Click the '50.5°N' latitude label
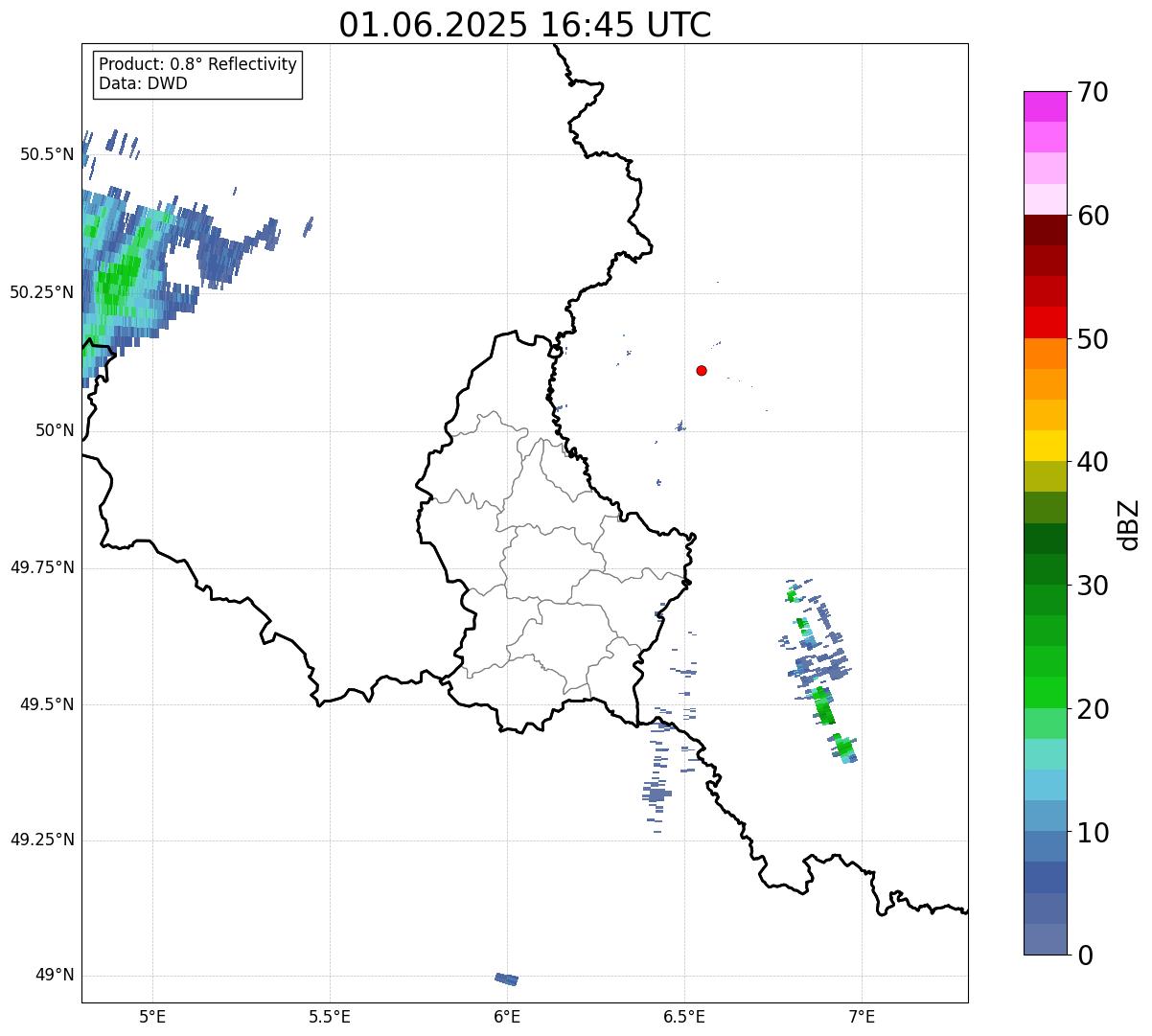Image resolution: width=1152 pixels, height=1036 pixels. coord(47,154)
